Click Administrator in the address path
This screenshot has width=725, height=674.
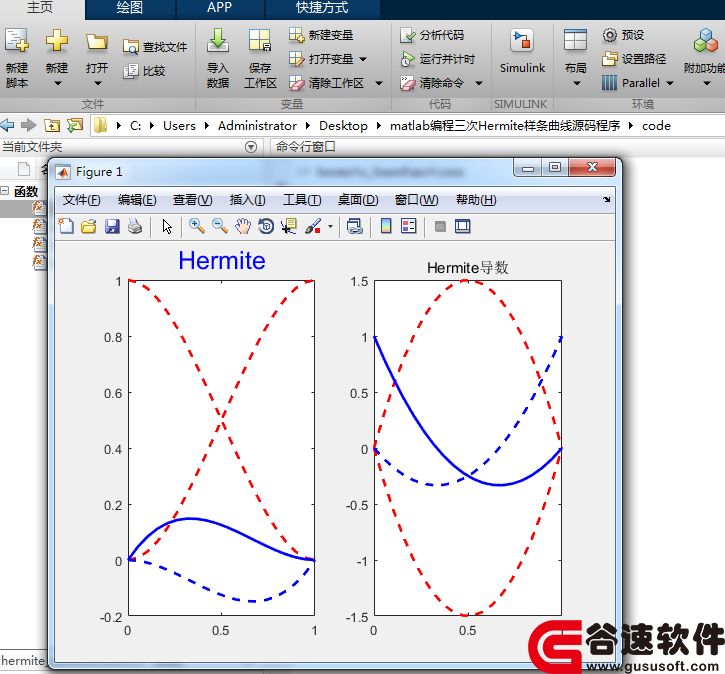(257, 126)
